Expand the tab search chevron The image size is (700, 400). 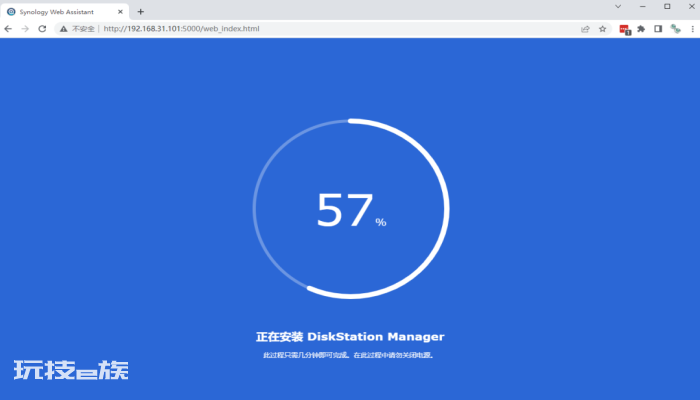[618, 6]
